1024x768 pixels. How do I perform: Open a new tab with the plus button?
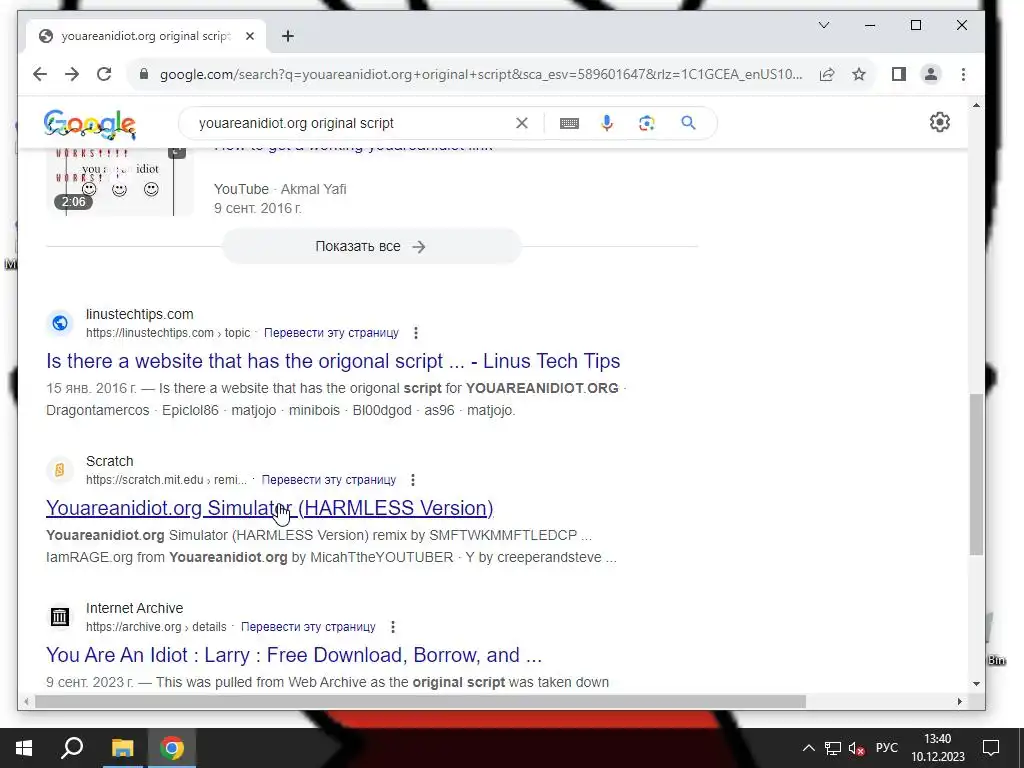288,36
